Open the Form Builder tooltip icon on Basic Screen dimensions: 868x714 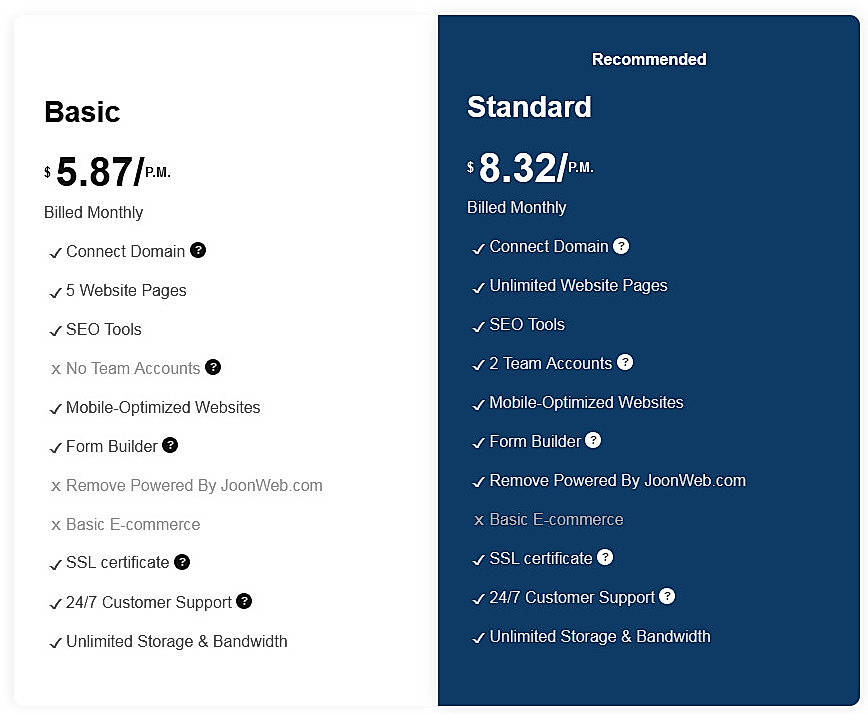point(169,446)
